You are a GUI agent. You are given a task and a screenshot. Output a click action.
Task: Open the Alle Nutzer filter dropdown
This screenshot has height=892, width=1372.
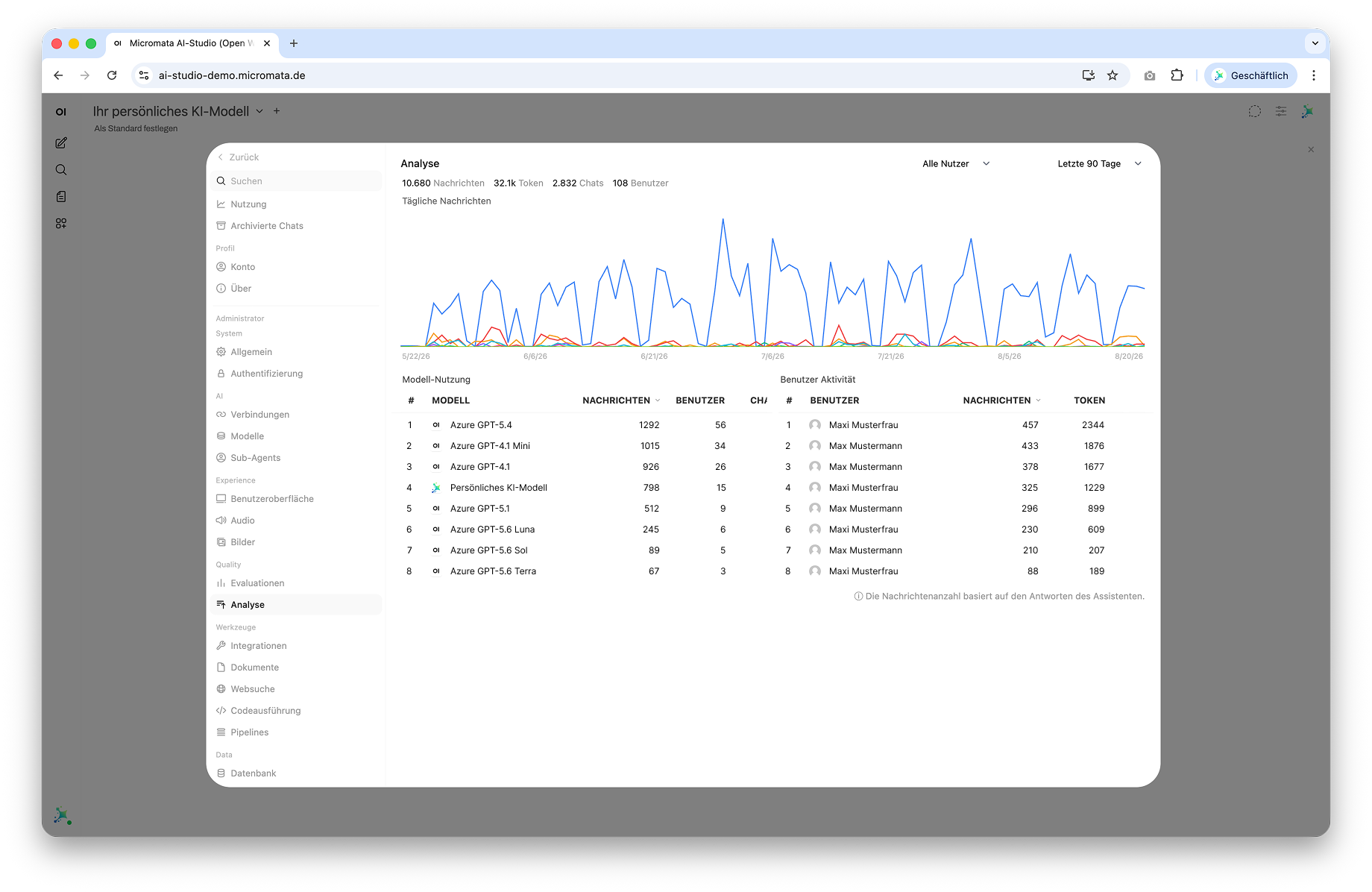click(x=956, y=163)
